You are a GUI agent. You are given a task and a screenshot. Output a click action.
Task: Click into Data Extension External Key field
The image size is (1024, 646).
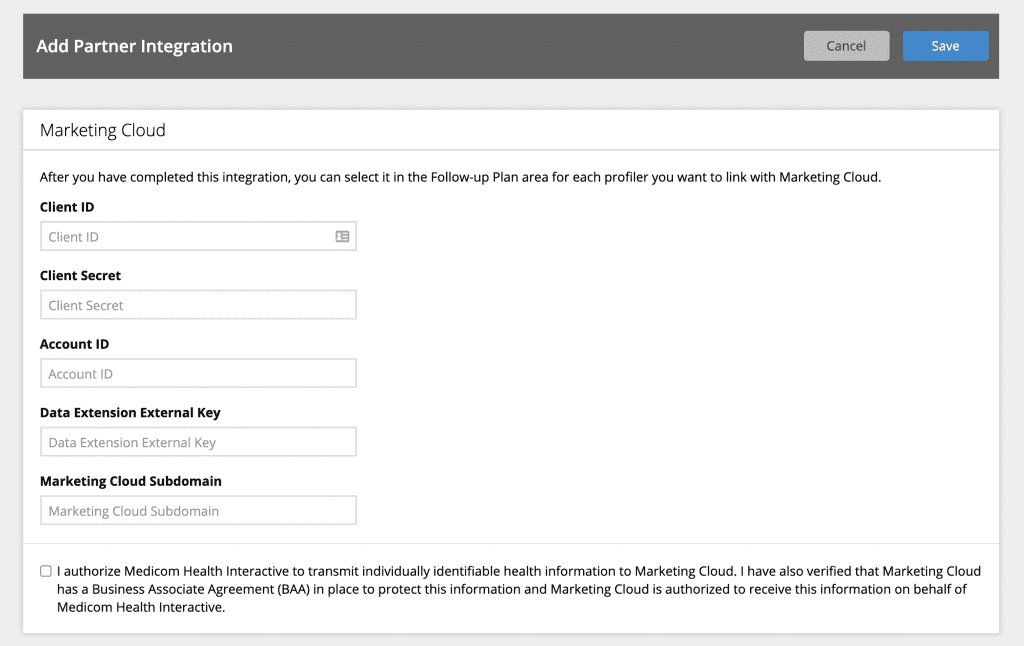[199, 442]
